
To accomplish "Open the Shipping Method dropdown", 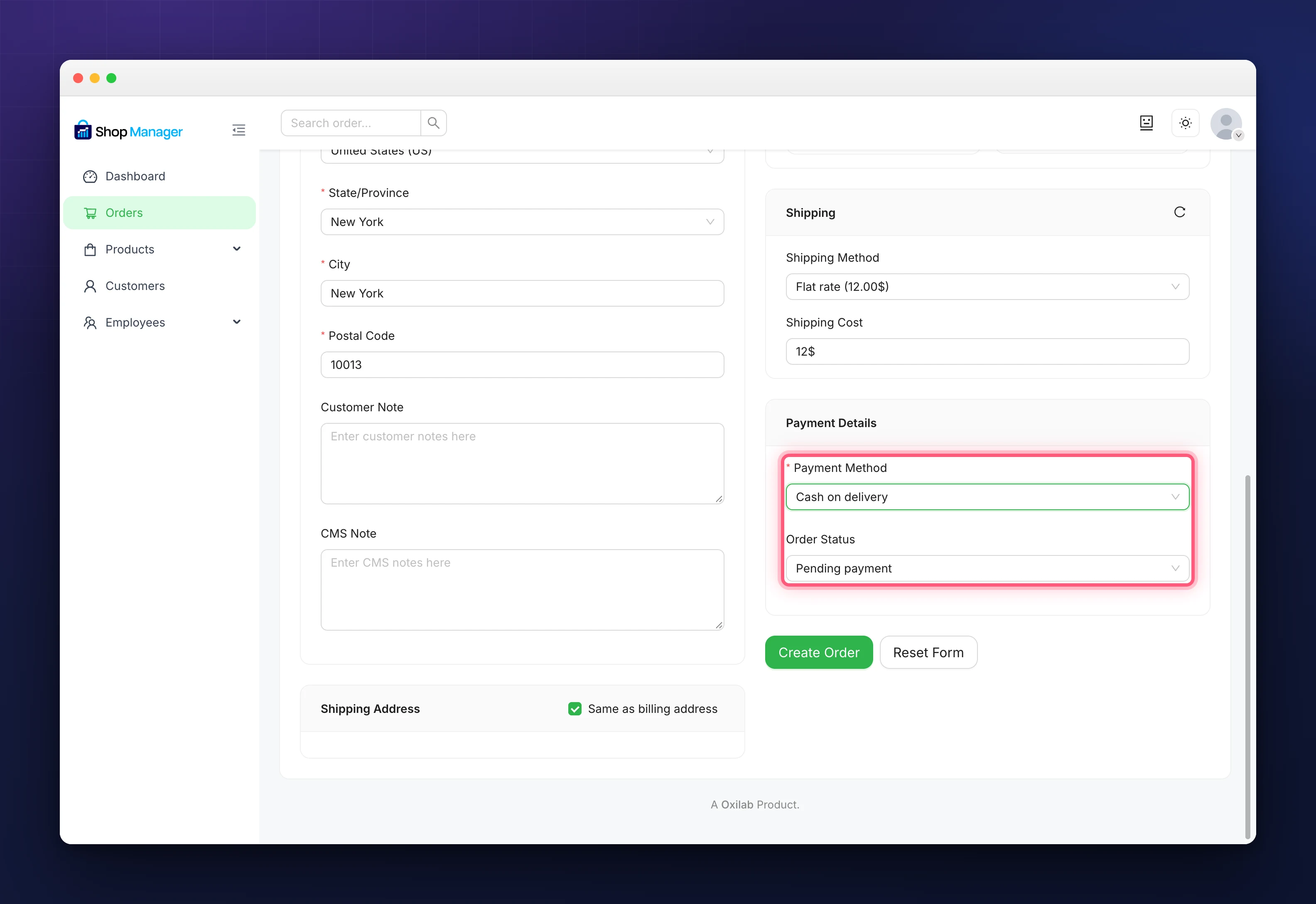I will pyautogui.click(x=987, y=287).
